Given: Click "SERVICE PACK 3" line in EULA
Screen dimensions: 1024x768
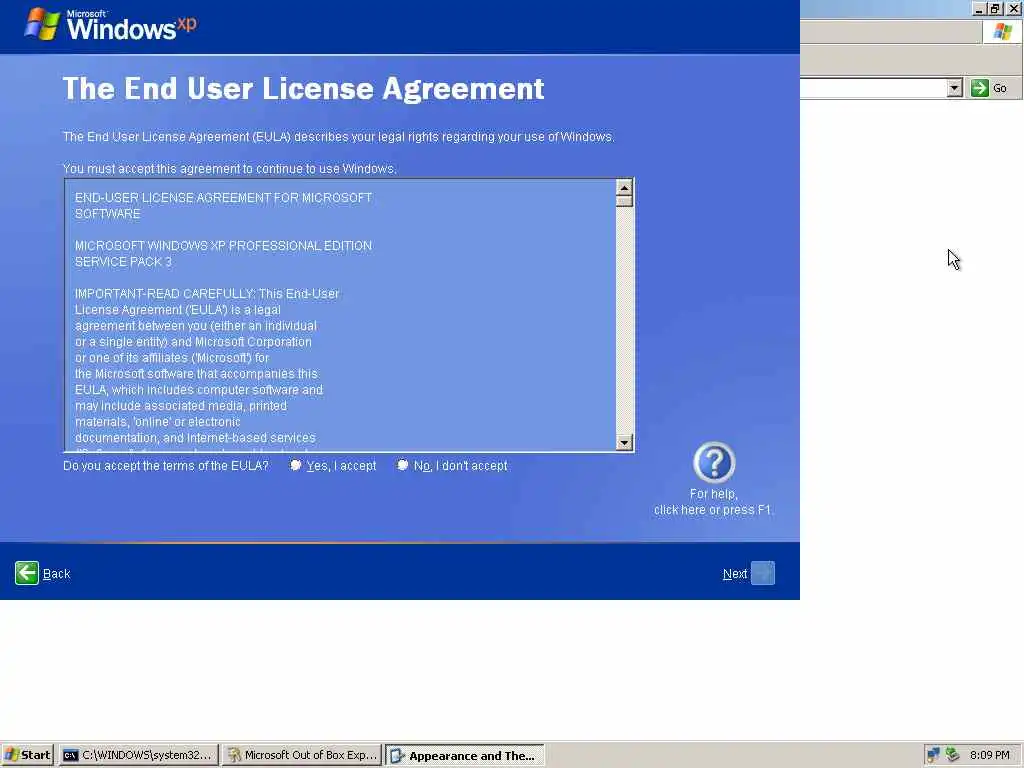Looking at the screenshot, I should tap(123, 262).
